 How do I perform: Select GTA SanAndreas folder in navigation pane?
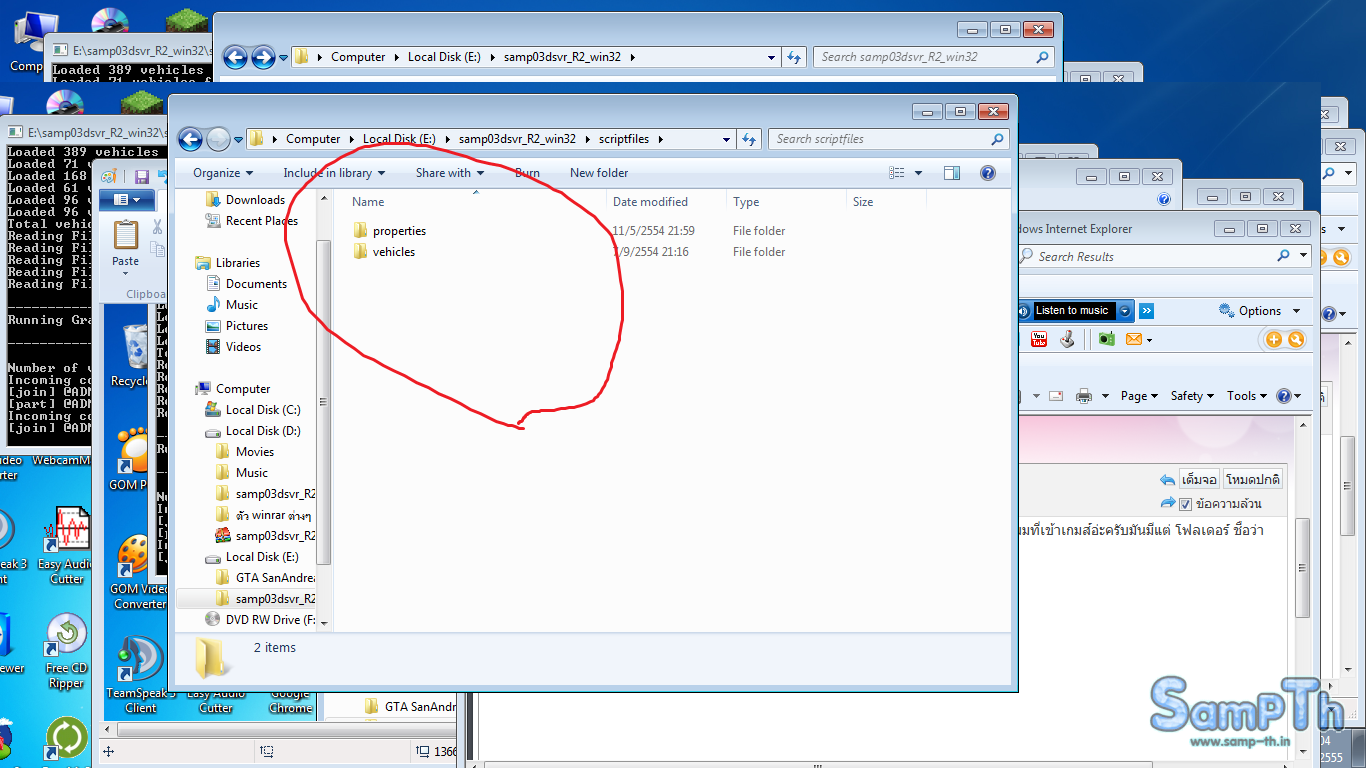click(x=265, y=578)
